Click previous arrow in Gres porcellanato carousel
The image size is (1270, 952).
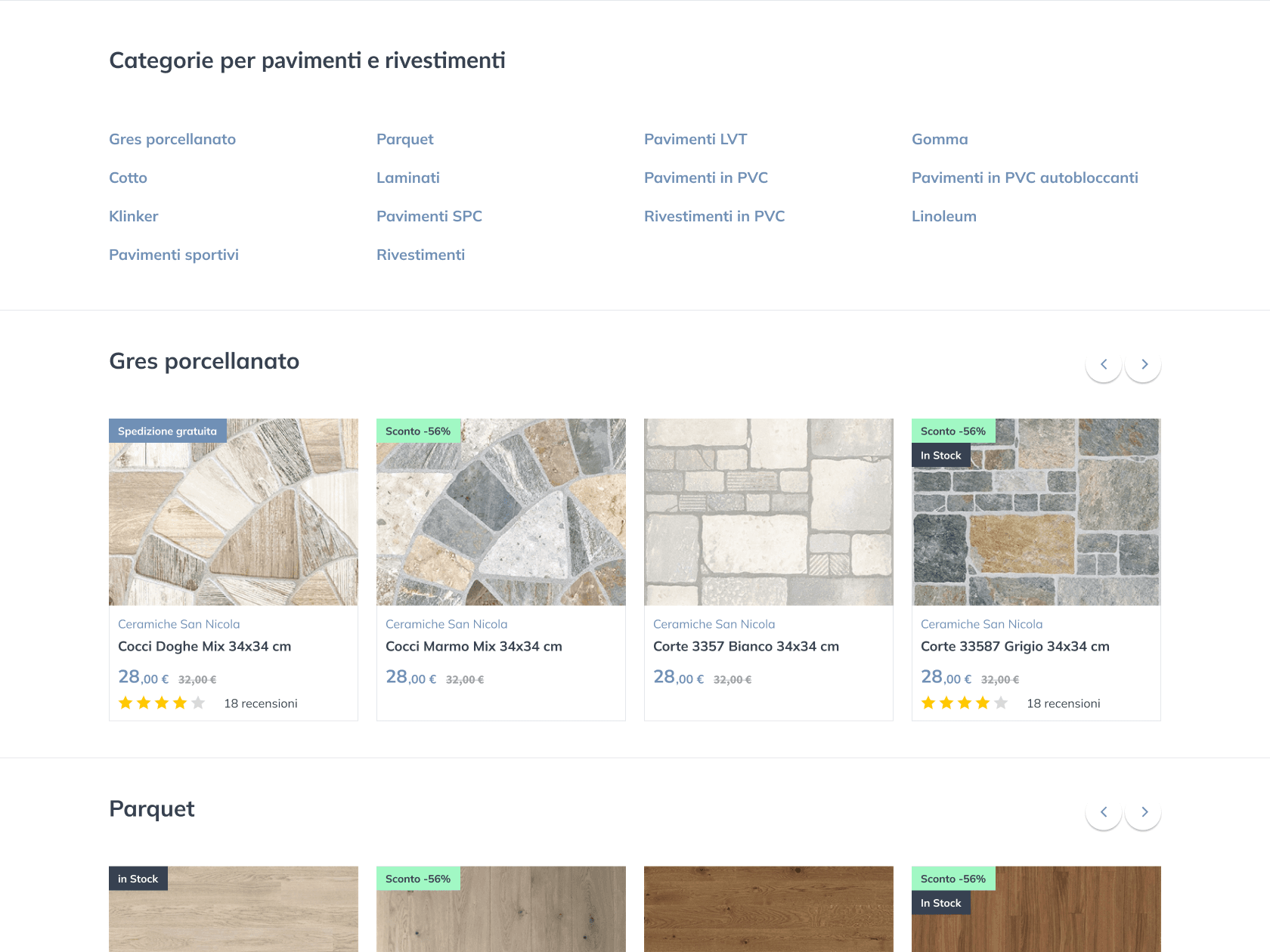[x=1103, y=364]
